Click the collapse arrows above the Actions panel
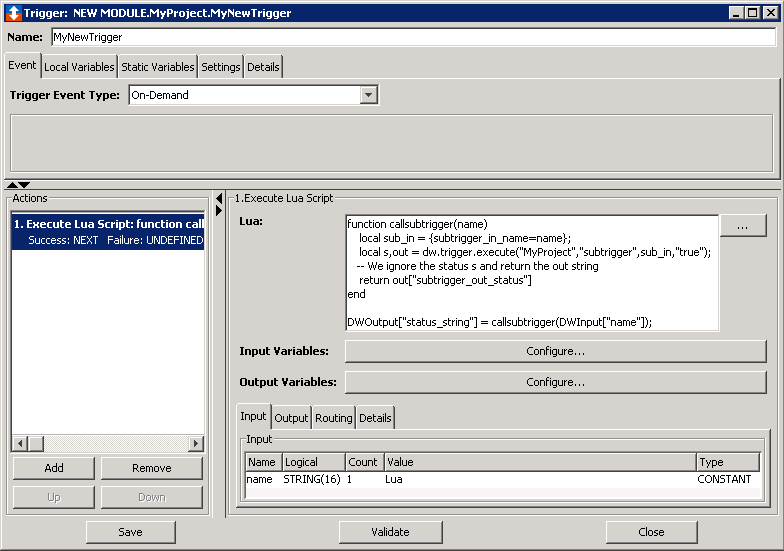This screenshot has width=784, height=551. pos(18,185)
